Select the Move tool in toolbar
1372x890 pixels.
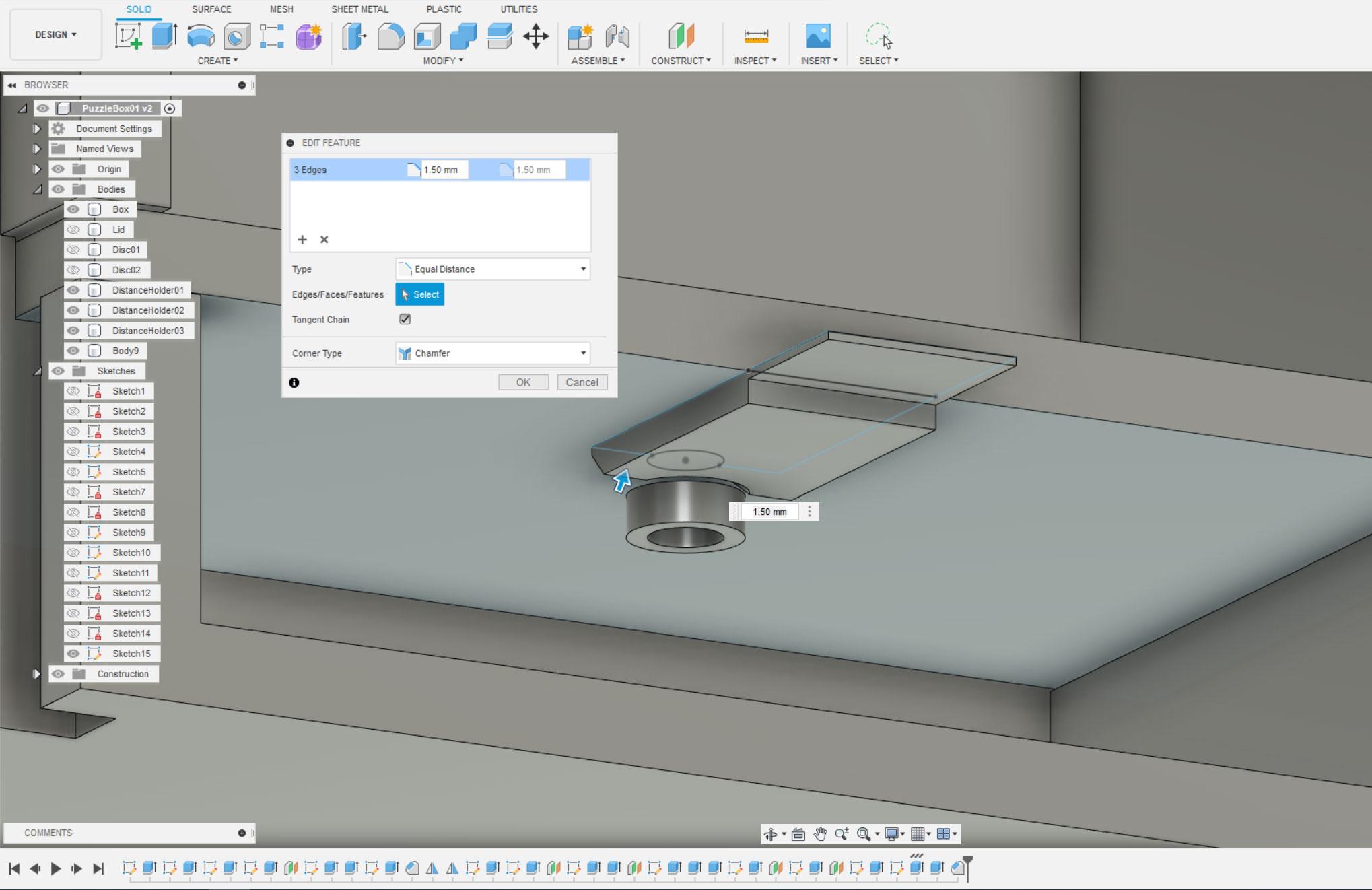pyautogui.click(x=537, y=35)
